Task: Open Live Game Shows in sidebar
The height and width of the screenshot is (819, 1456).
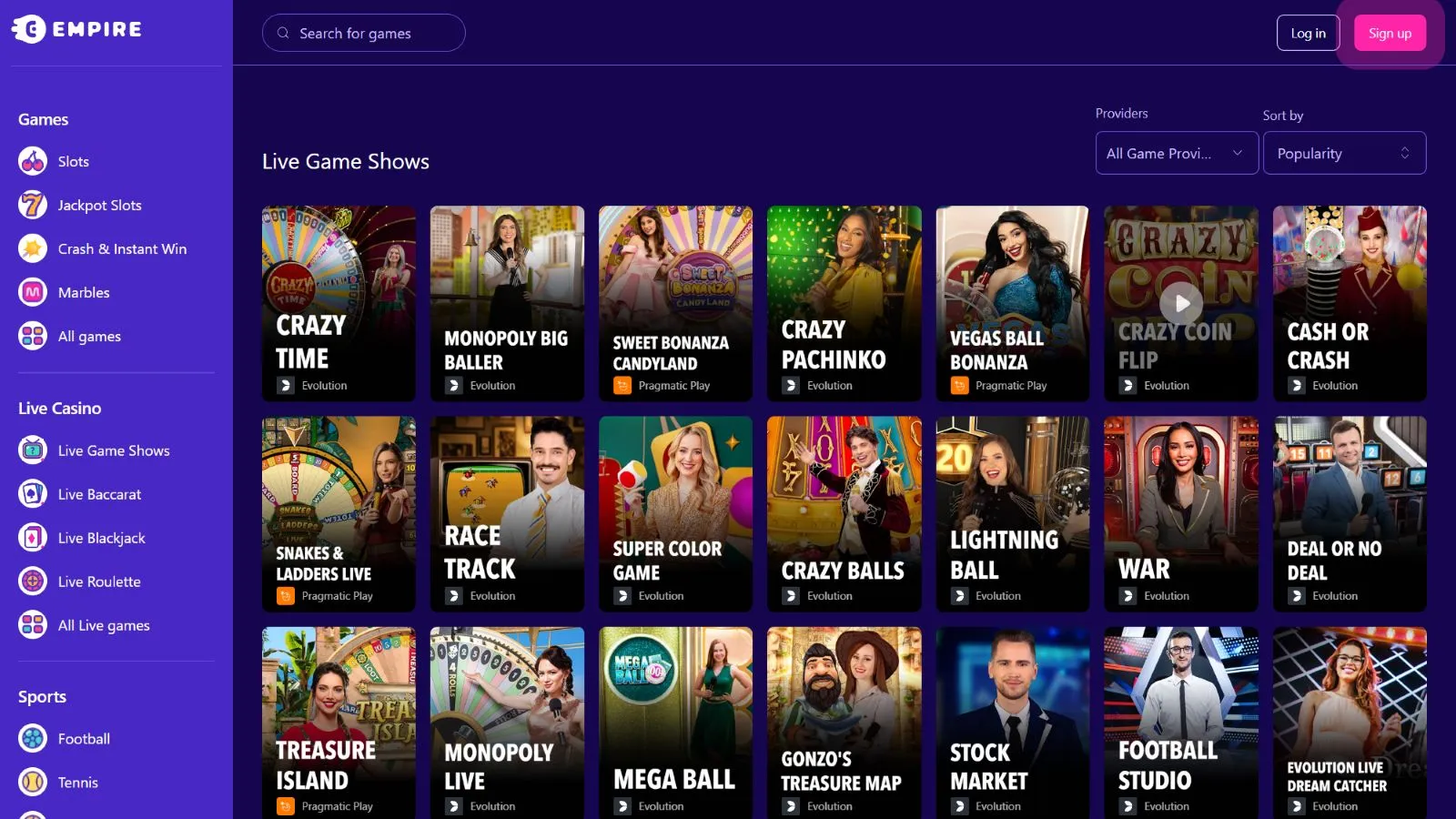Action: coord(114,450)
